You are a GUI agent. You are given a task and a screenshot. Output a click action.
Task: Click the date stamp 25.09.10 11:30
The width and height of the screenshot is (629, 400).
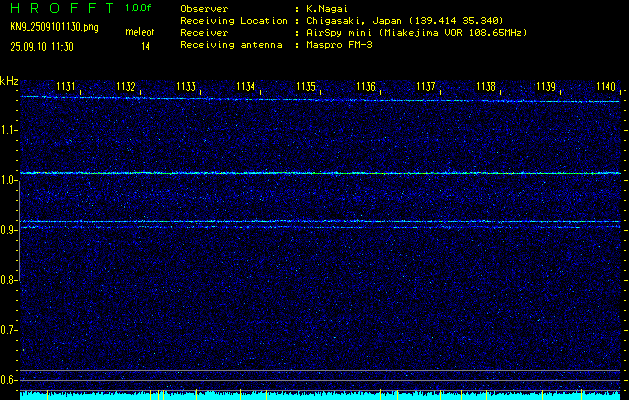(42, 47)
